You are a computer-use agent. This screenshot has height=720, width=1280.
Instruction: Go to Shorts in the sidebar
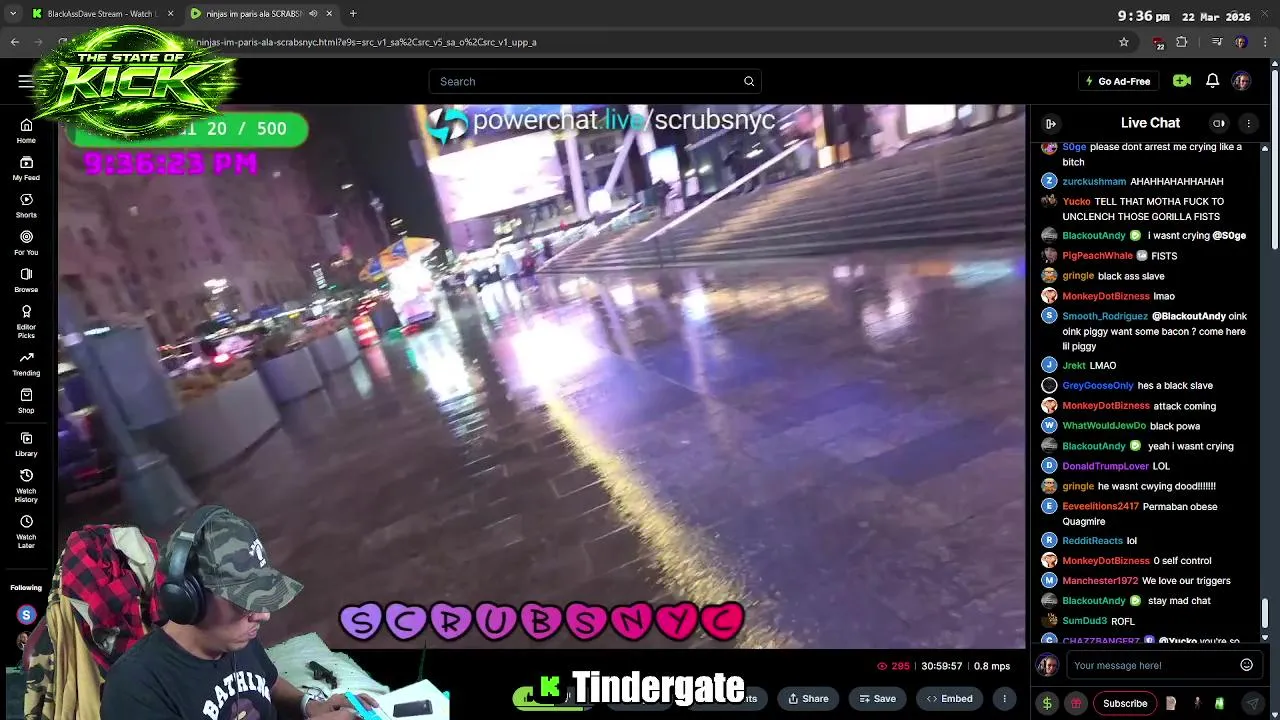pos(26,206)
